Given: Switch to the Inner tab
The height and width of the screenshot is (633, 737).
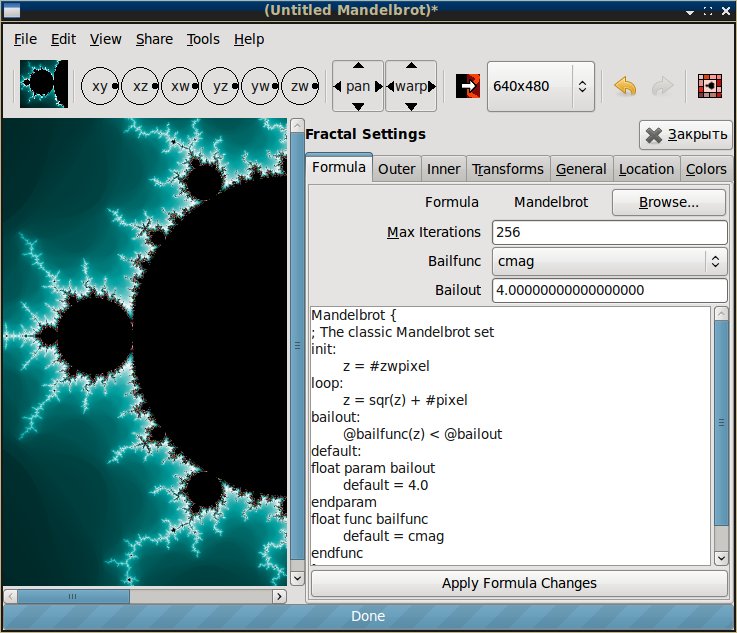Looking at the screenshot, I should (443, 169).
